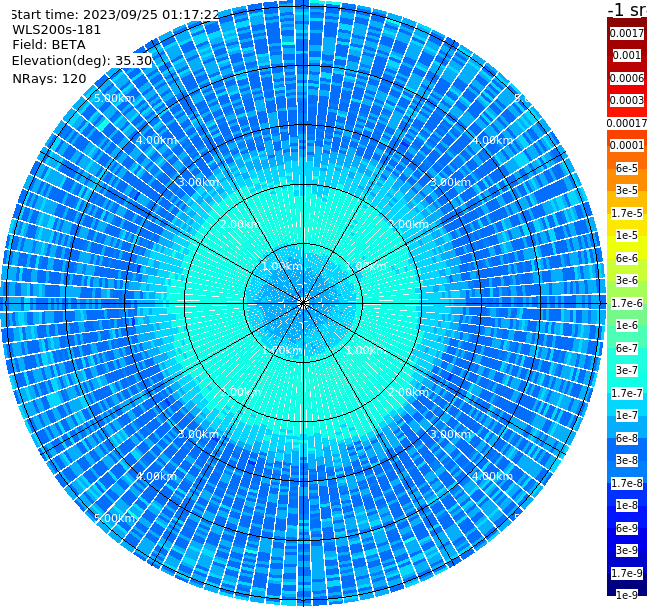Select the 6e-5 colorbar value
The image size is (647, 607).
pos(627,168)
